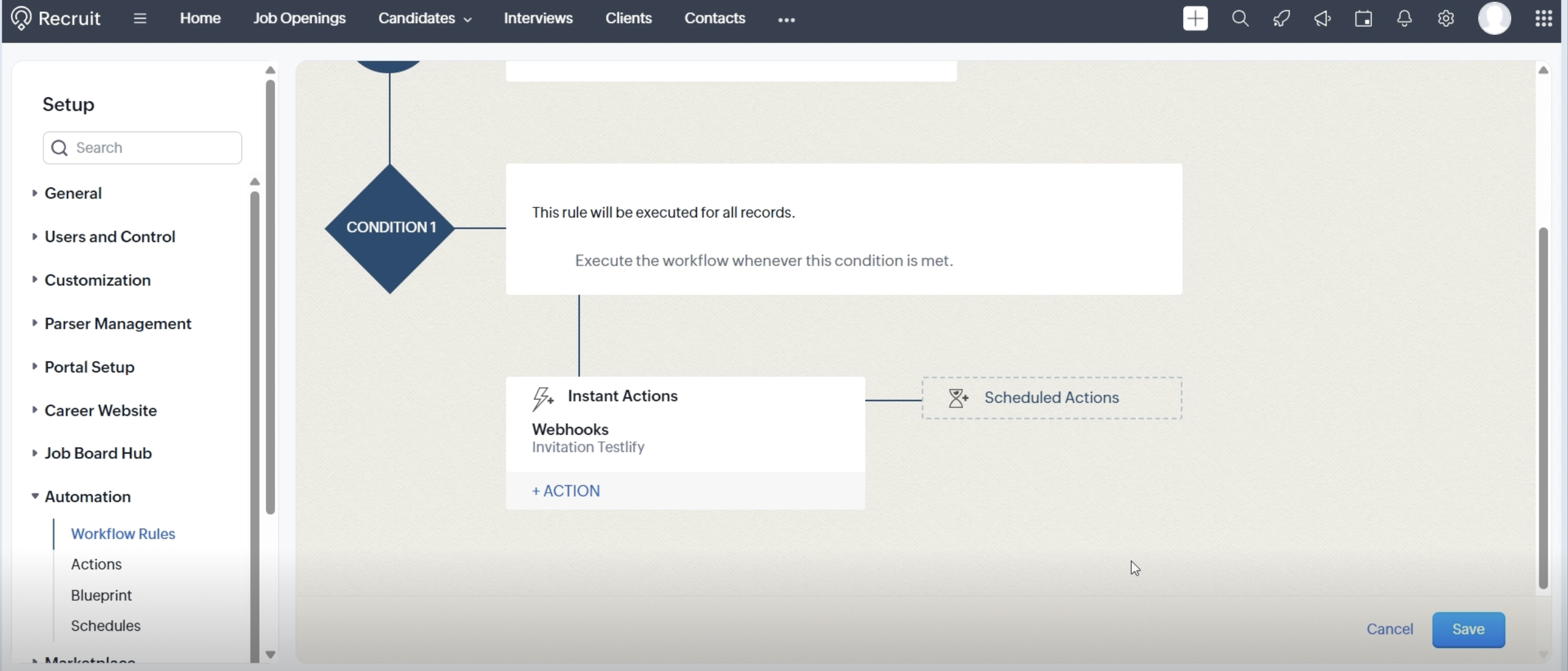This screenshot has width=1568, height=671.
Task: Open the calendar icon in header
Action: pyautogui.click(x=1364, y=18)
